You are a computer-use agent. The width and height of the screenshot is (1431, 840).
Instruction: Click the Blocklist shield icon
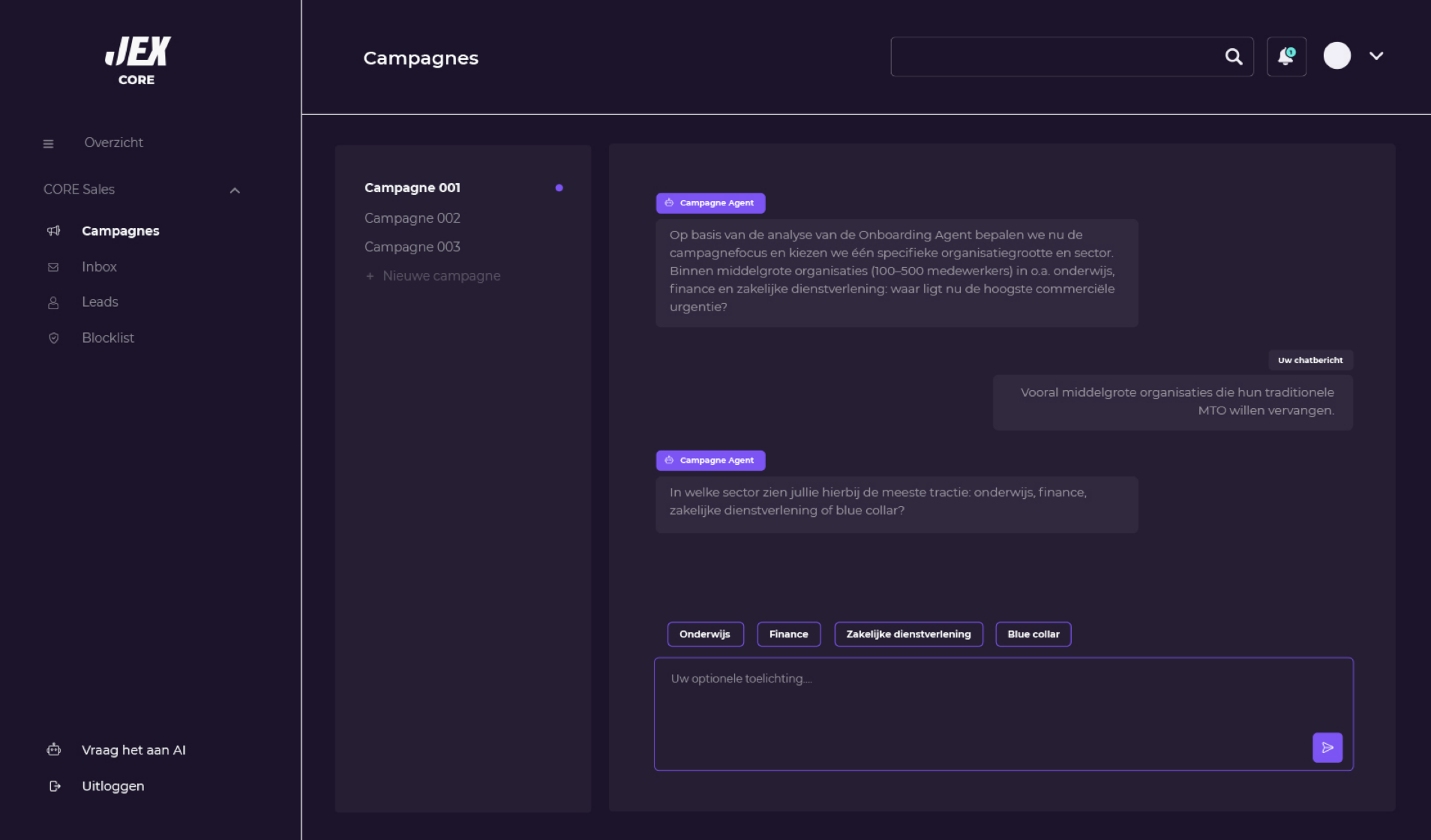[x=53, y=338]
